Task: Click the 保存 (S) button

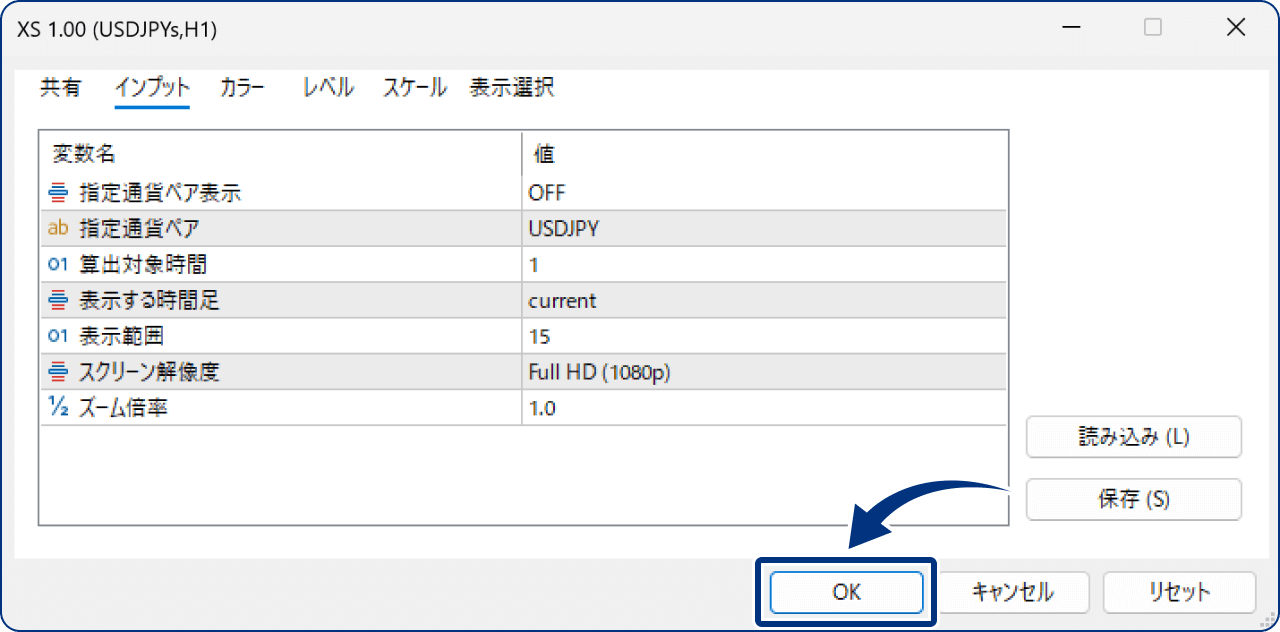Action: (1134, 499)
